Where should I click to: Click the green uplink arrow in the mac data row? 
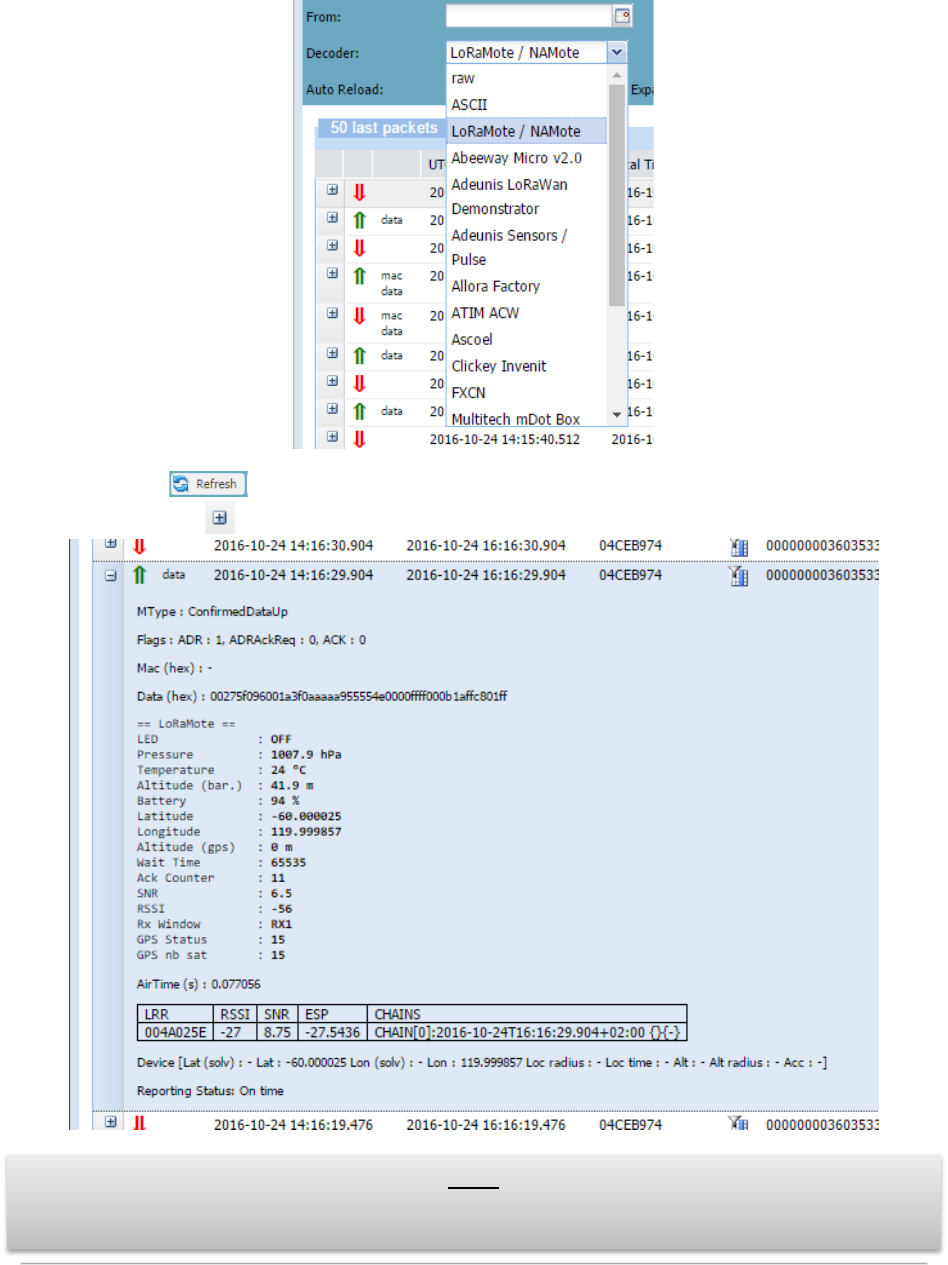359,275
